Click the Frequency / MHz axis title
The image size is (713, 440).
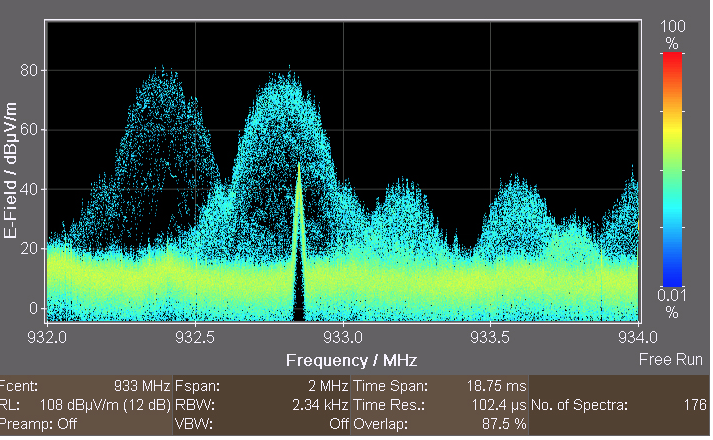351,361
